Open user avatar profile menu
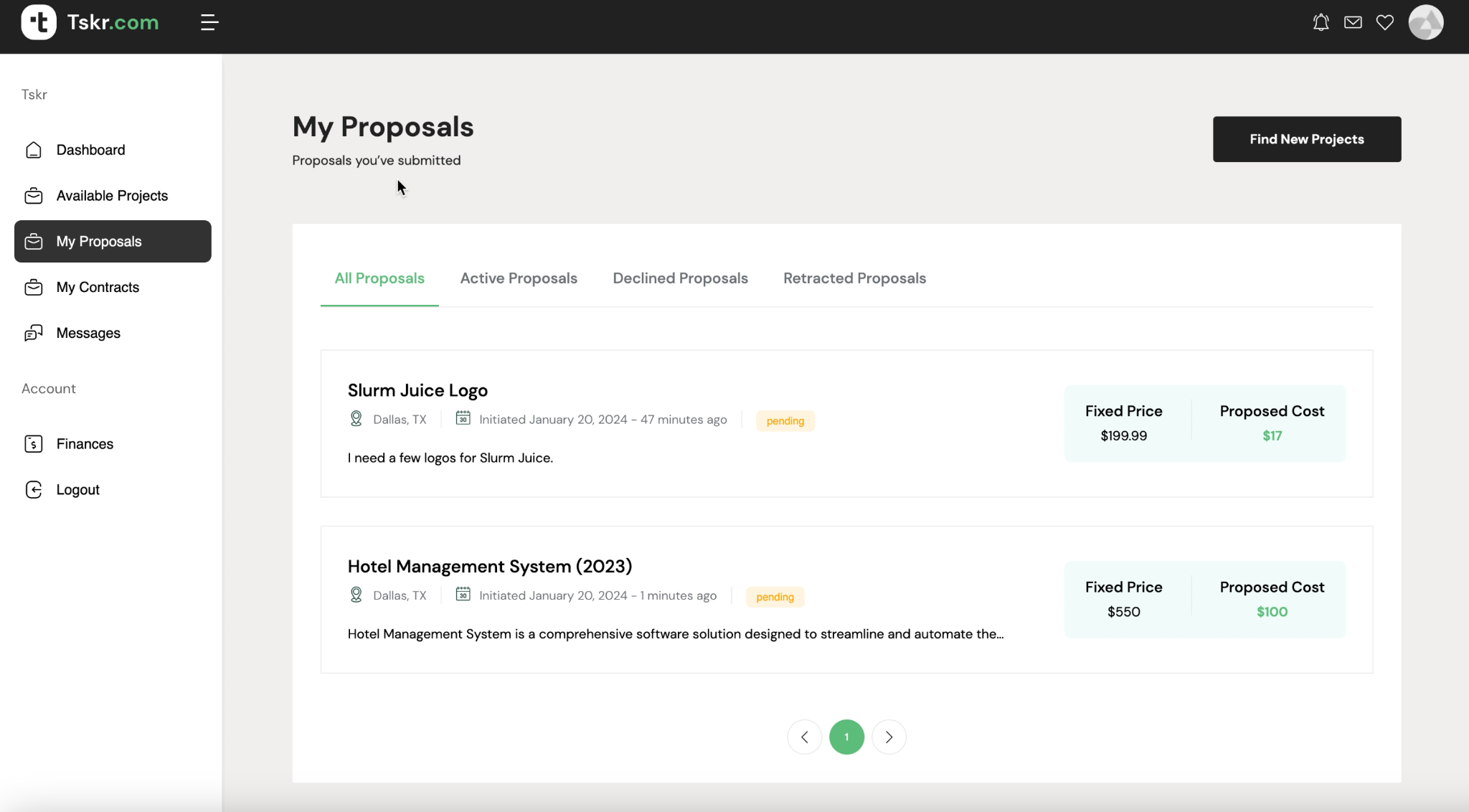Image resolution: width=1469 pixels, height=812 pixels. coord(1425,23)
